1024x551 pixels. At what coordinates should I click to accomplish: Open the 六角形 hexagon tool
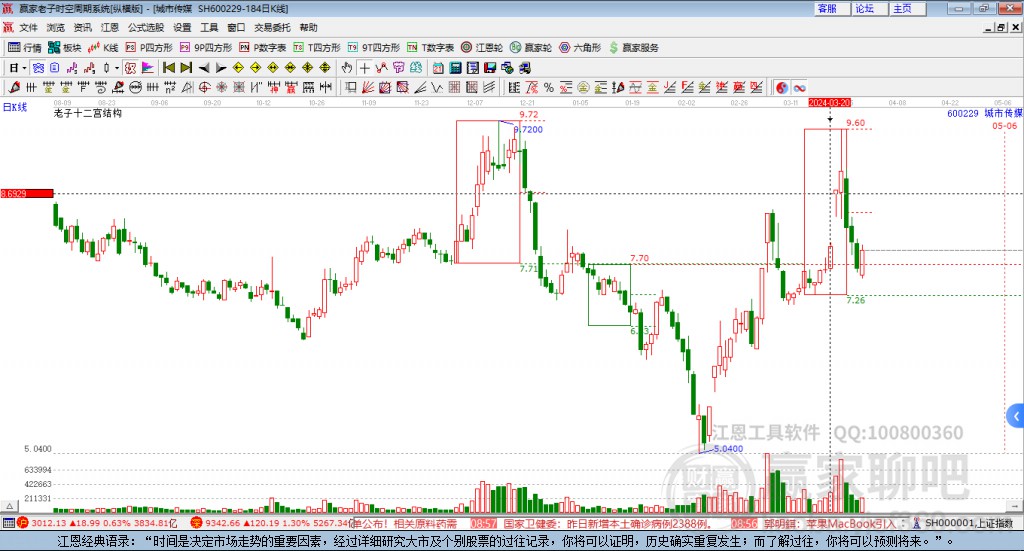[x=580, y=48]
